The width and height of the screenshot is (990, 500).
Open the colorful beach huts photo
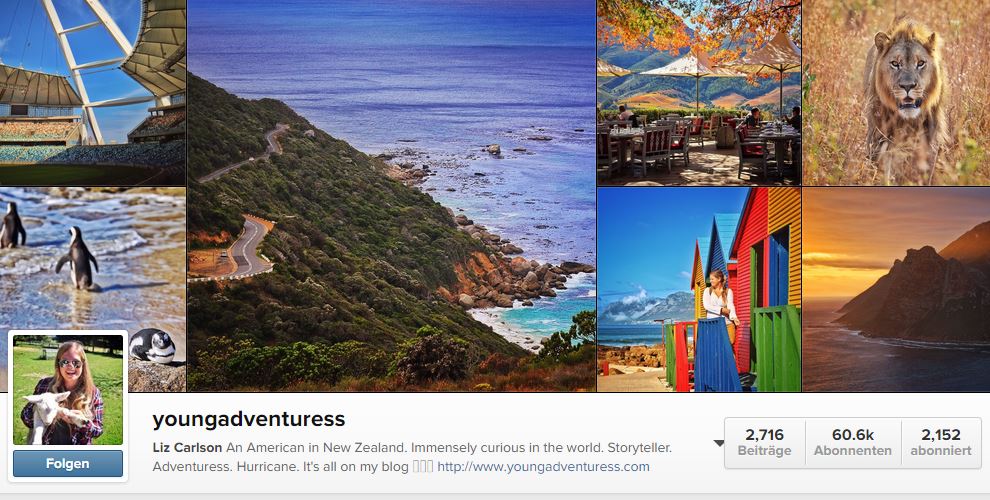699,289
